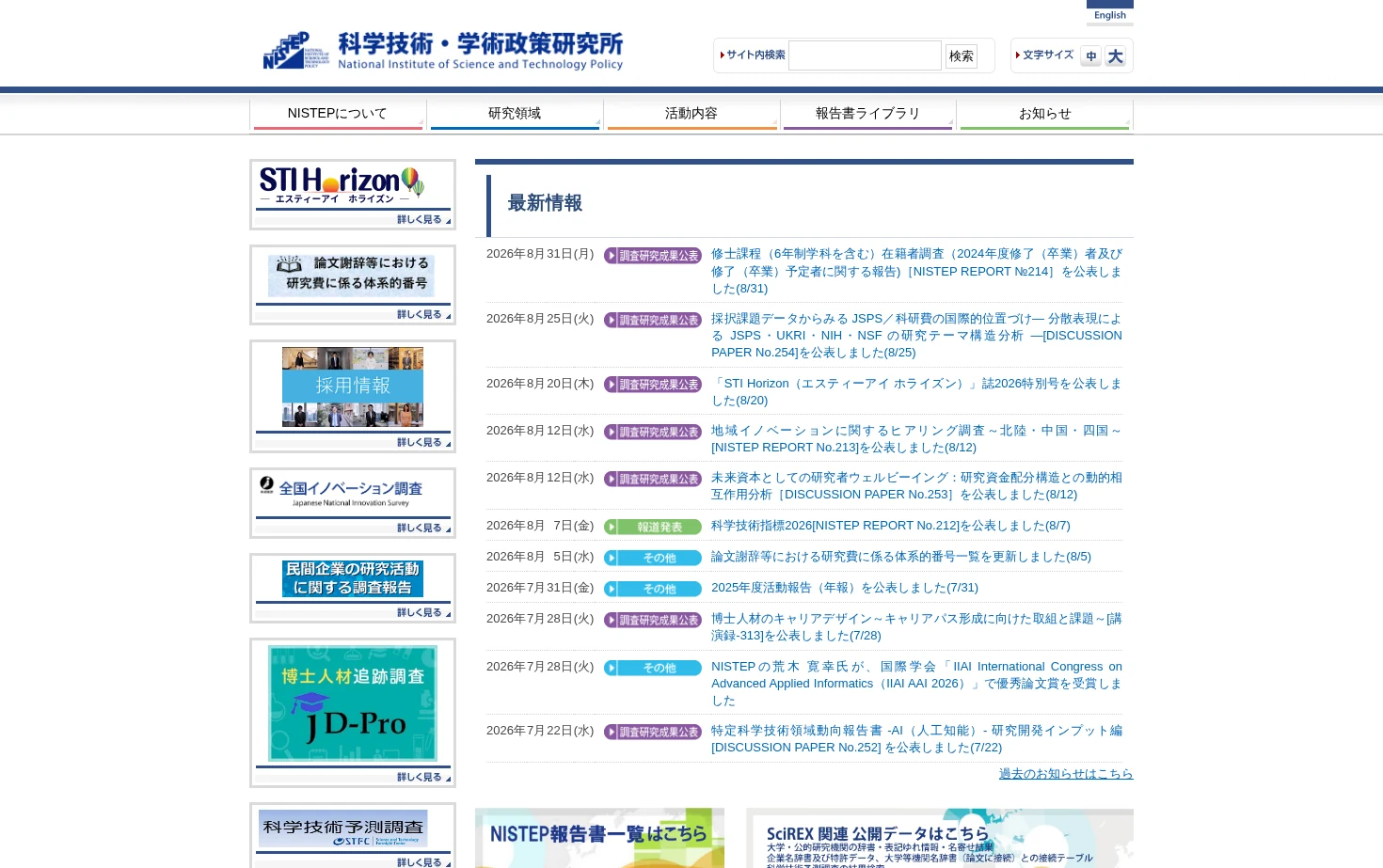Screen dimensions: 1383x868
Task: Open the 特定科学技術領域動向報告書 AI news link
Action: (916, 739)
